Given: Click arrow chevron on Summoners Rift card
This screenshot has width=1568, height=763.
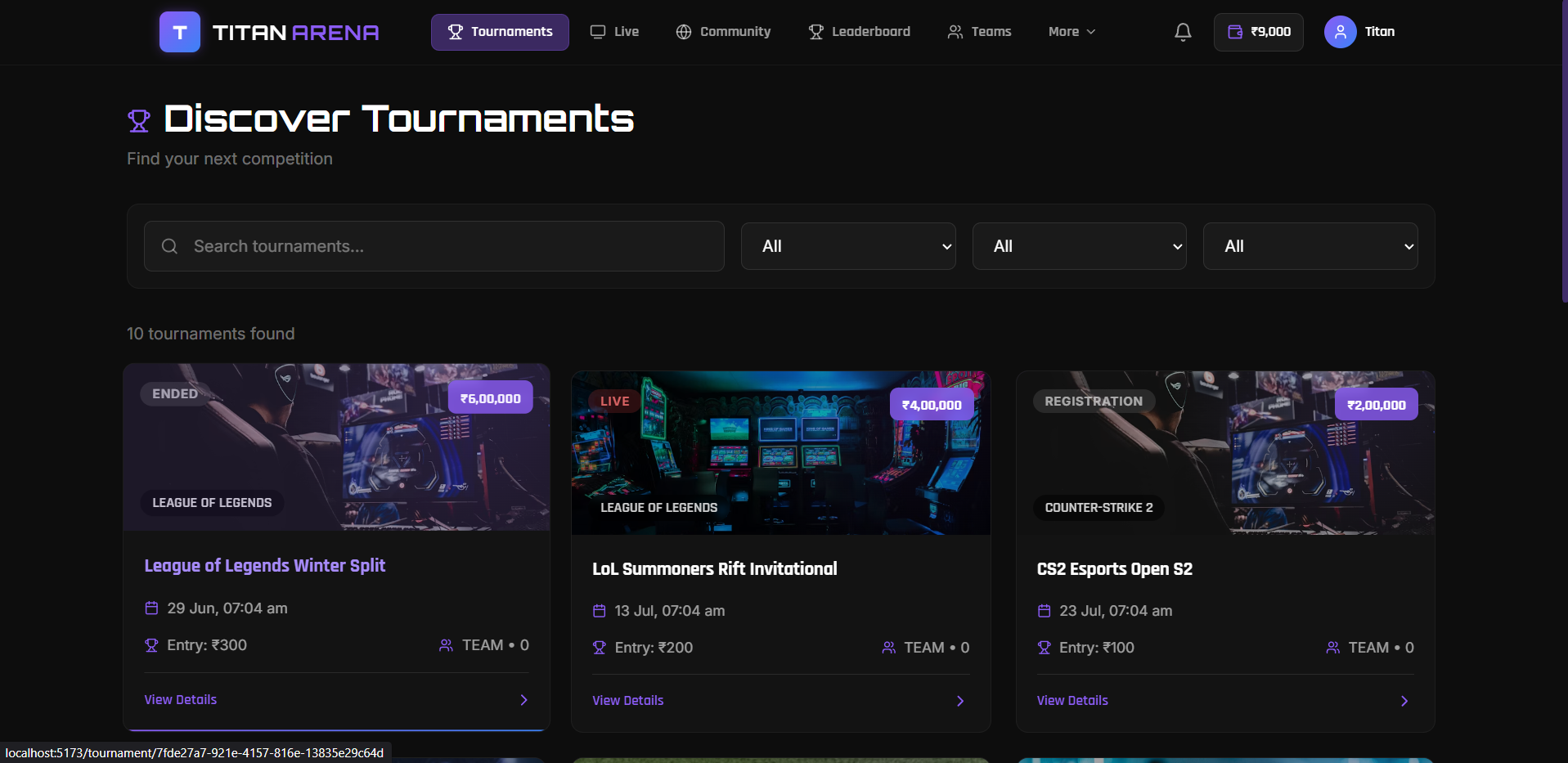Looking at the screenshot, I should click(x=960, y=701).
